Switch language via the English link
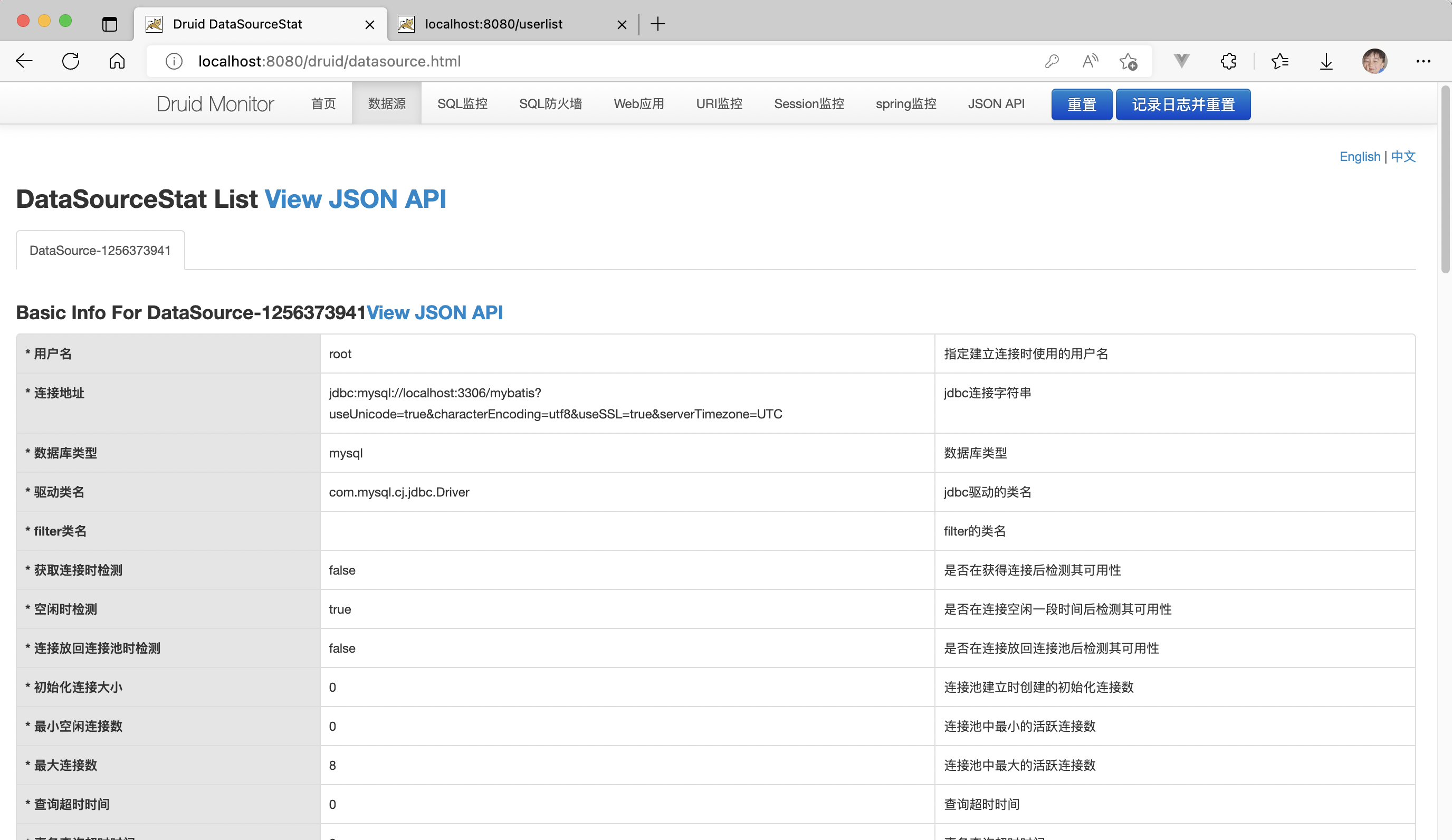 click(1359, 157)
